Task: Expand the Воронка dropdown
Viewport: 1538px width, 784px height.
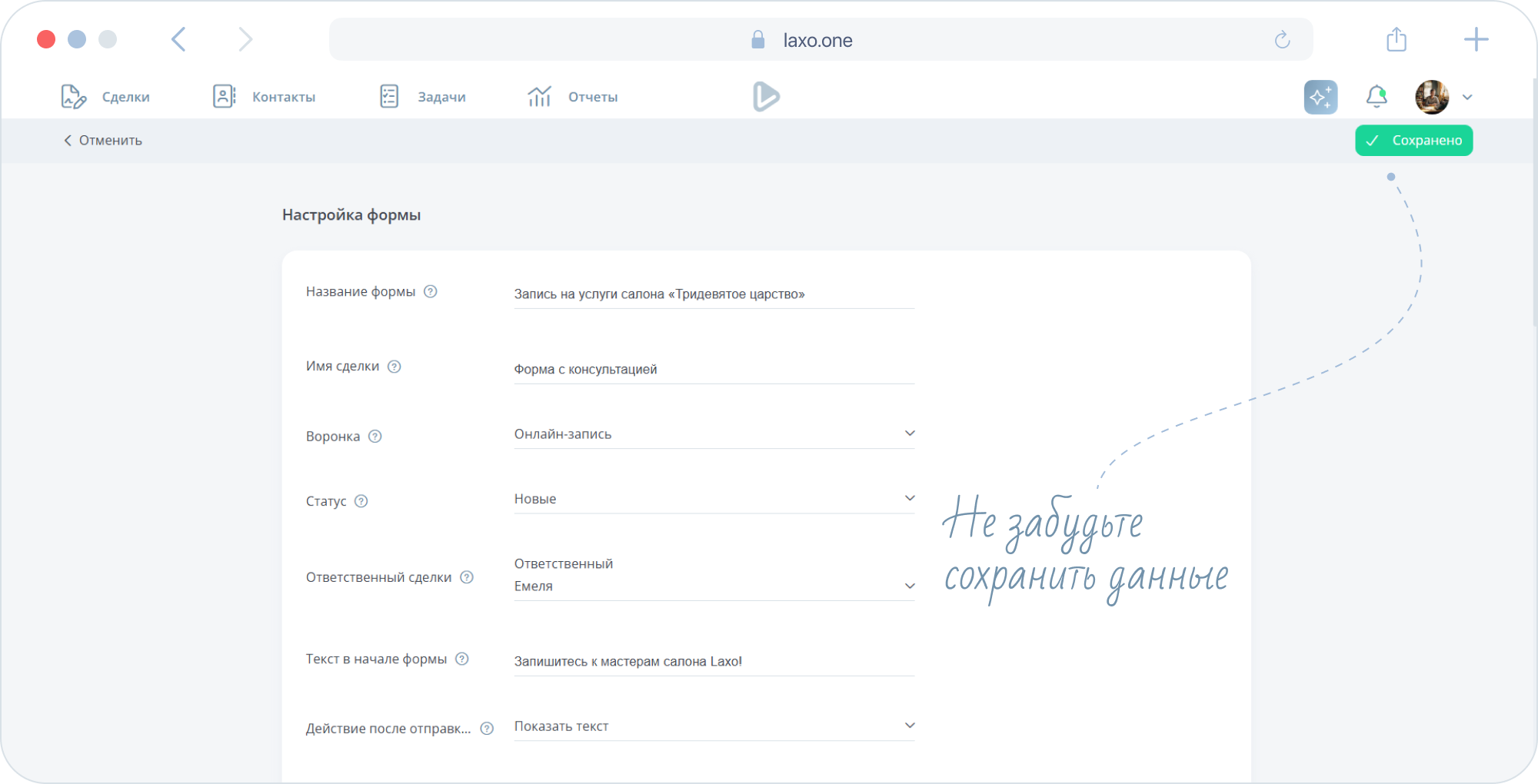Action: pyautogui.click(x=909, y=434)
